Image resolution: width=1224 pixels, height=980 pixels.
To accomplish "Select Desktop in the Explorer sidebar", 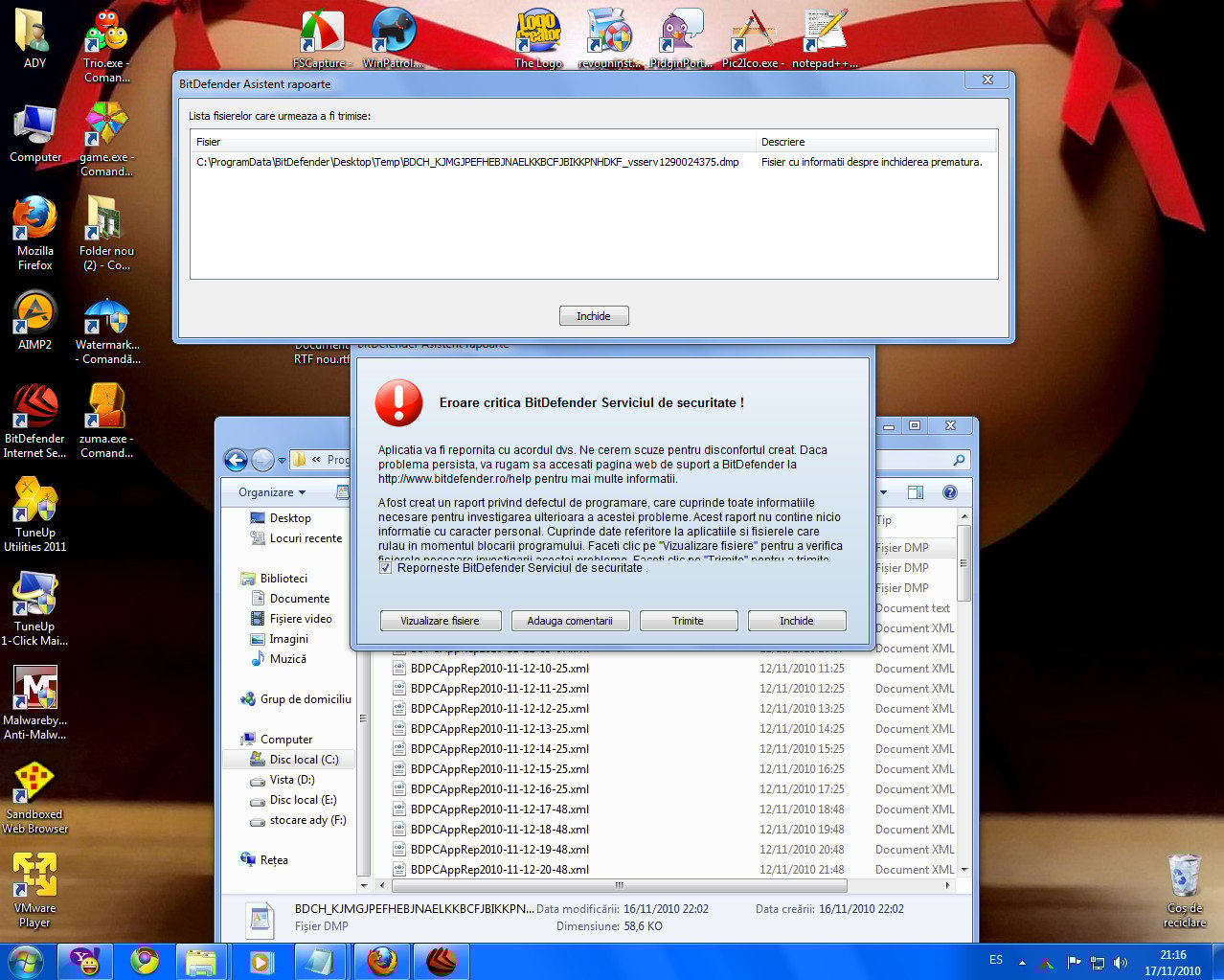I will (x=289, y=518).
